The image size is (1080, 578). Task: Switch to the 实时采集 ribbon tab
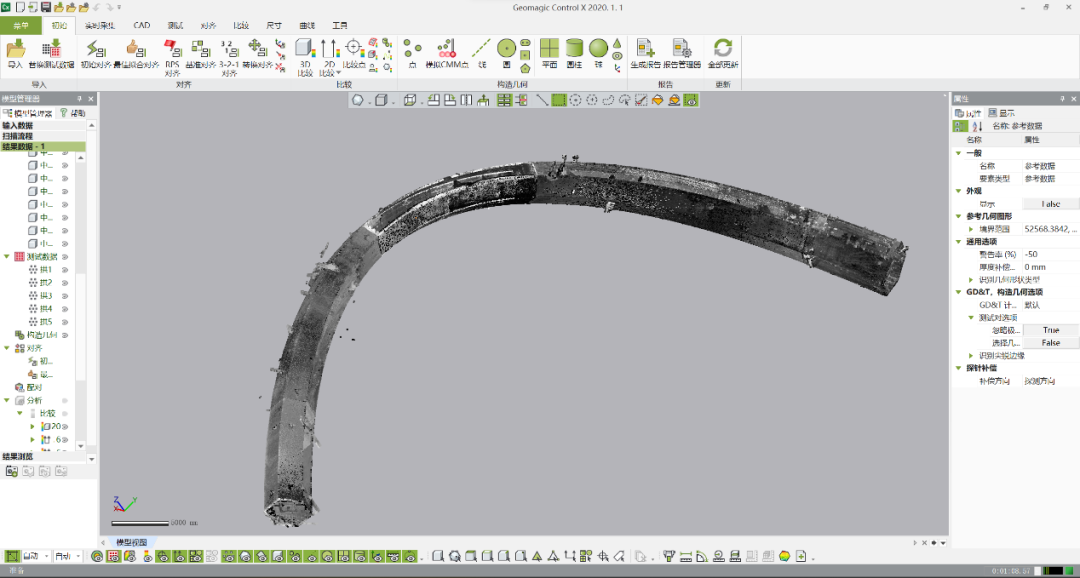click(100, 25)
